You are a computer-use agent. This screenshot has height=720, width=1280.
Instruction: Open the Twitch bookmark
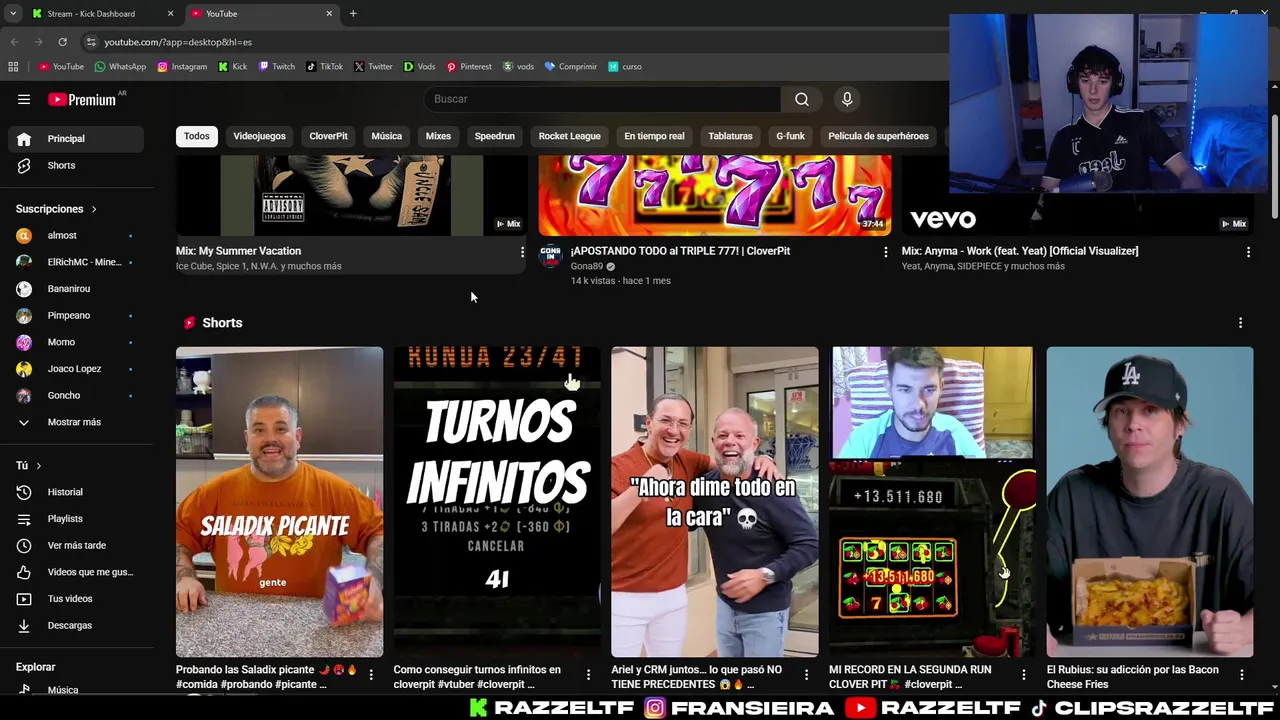[x=277, y=67]
